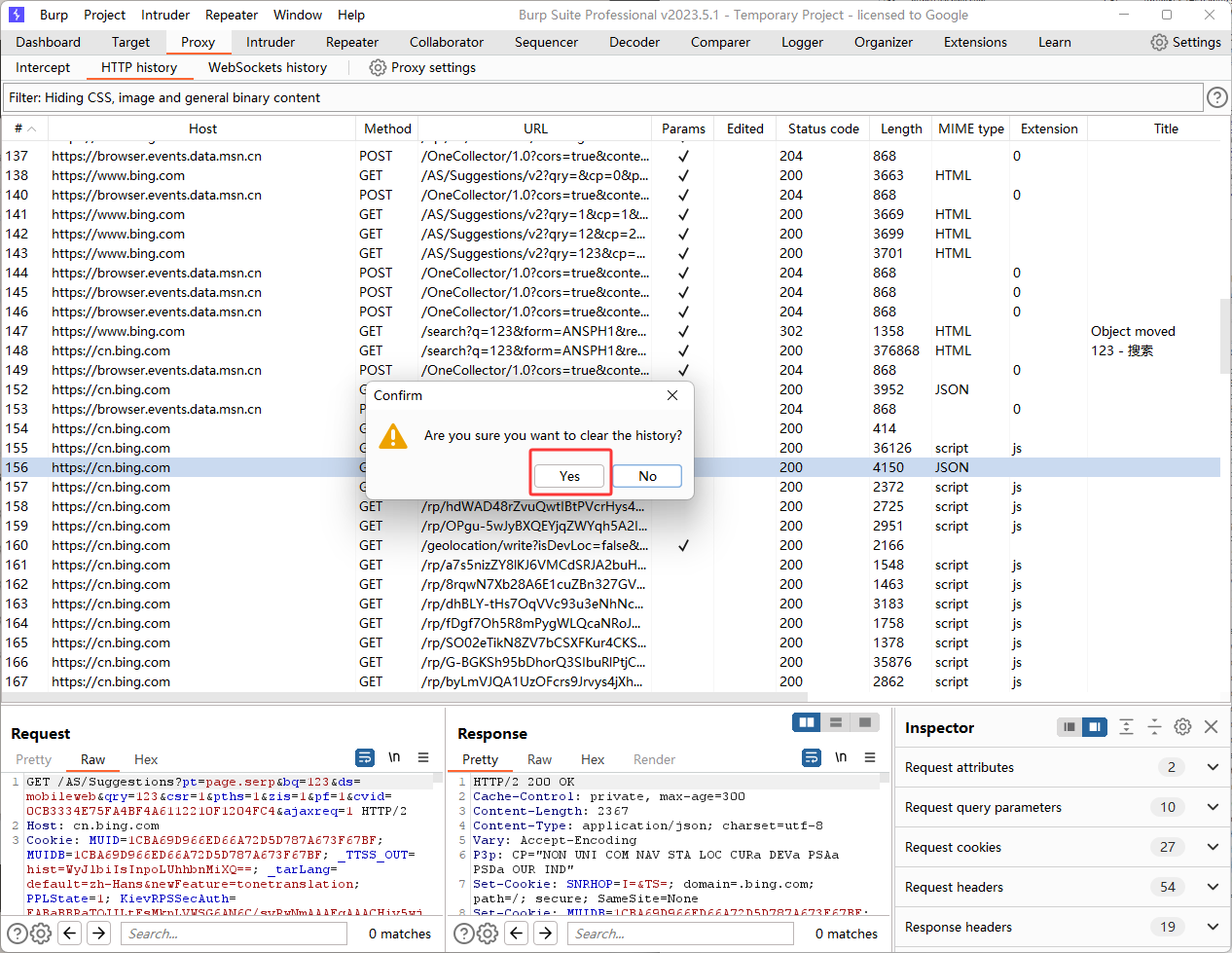Click the Request search input field
This screenshot has width=1232, height=953.
pyautogui.click(x=234, y=934)
